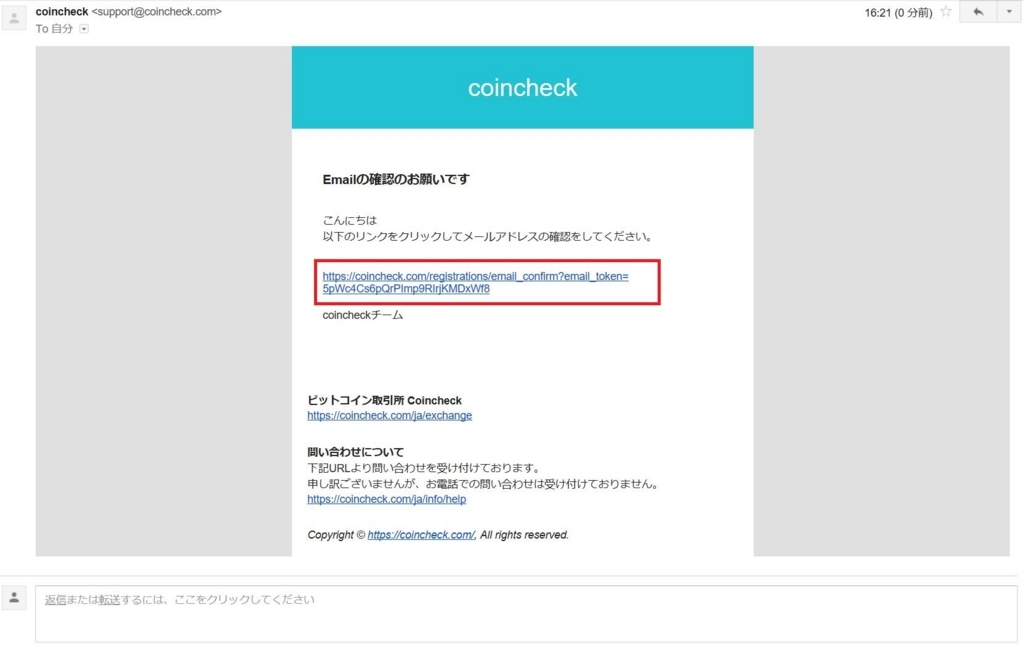The image size is (1024, 650).
Task: Click the 16:21 (0 分前) timestamp
Action: click(x=898, y=12)
